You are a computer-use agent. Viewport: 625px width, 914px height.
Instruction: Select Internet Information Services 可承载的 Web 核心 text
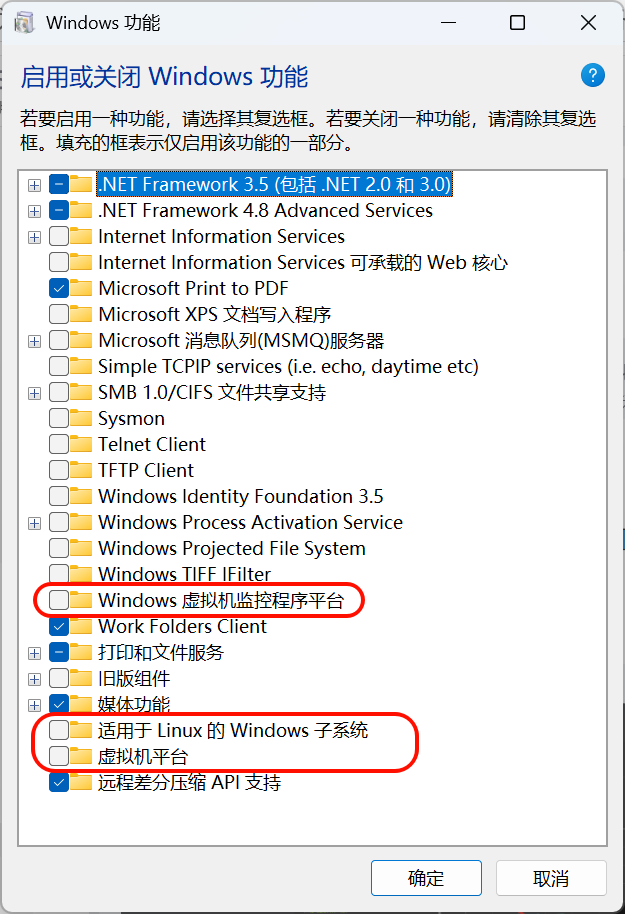pyautogui.click(x=303, y=262)
